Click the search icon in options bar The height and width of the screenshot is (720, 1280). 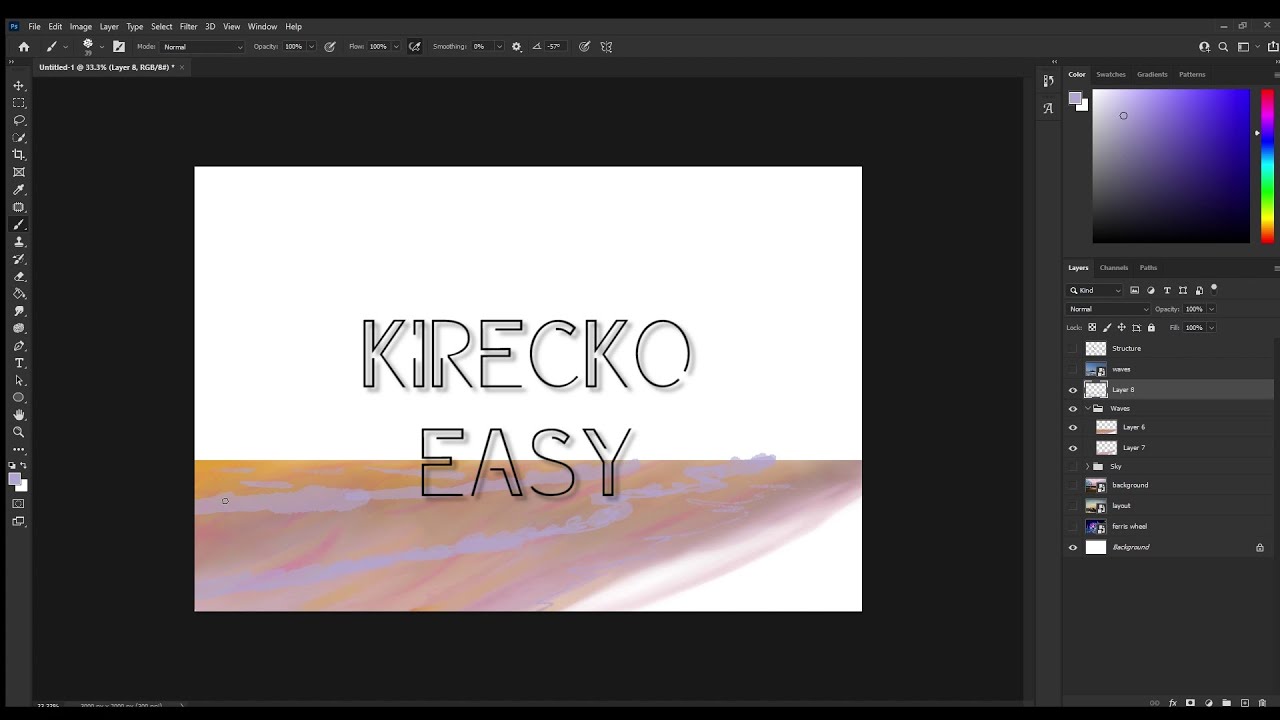(x=1223, y=46)
